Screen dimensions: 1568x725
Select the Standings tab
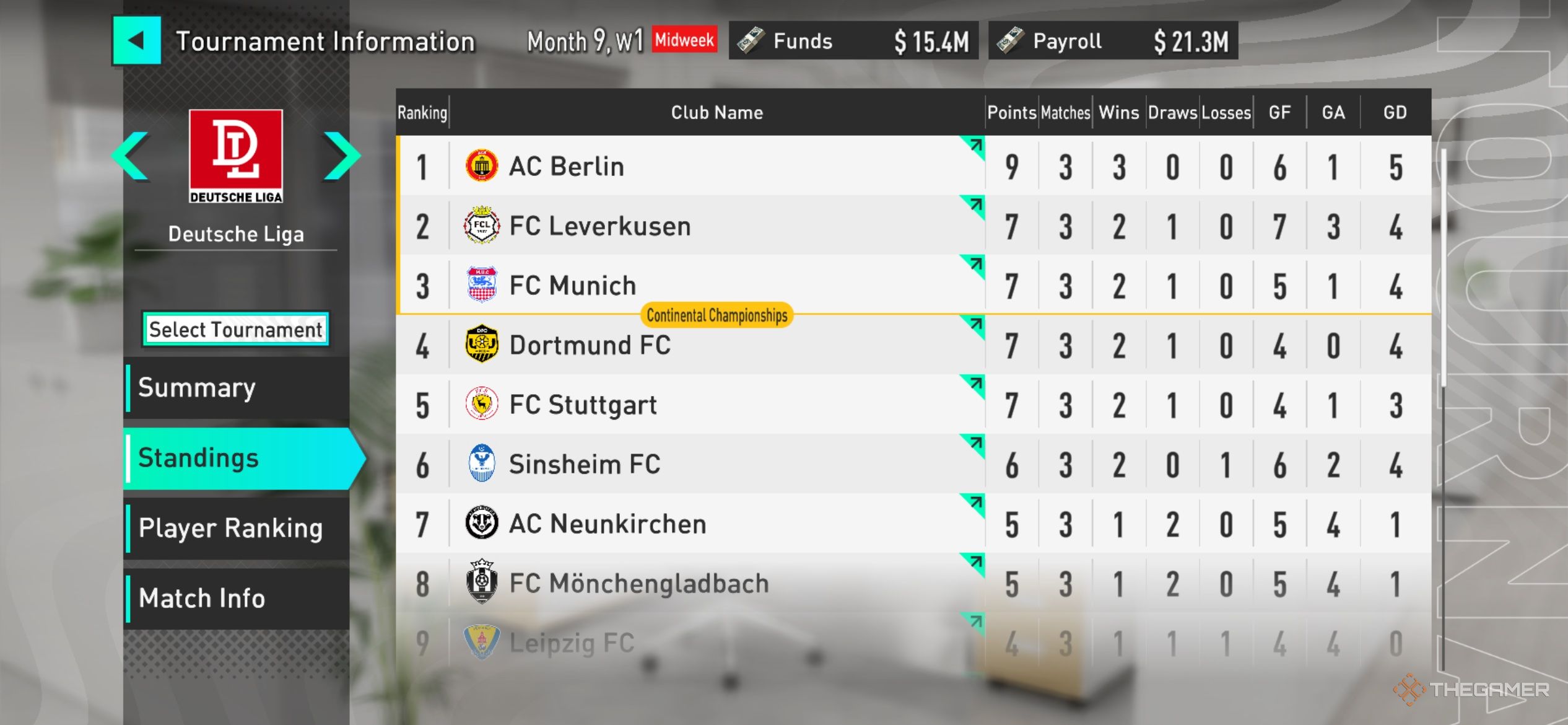click(x=236, y=458)
